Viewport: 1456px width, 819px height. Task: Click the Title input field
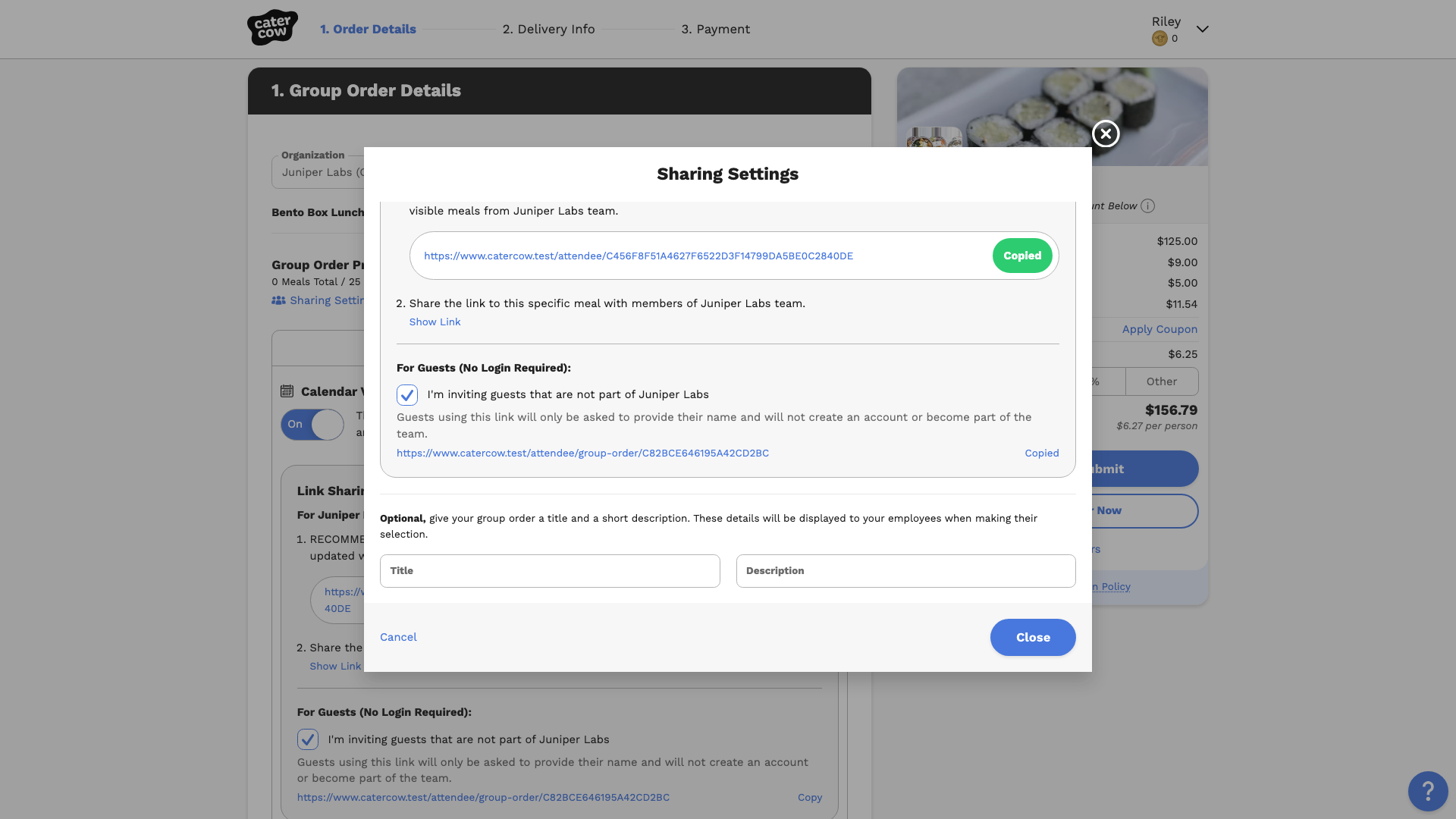(550, 571)
